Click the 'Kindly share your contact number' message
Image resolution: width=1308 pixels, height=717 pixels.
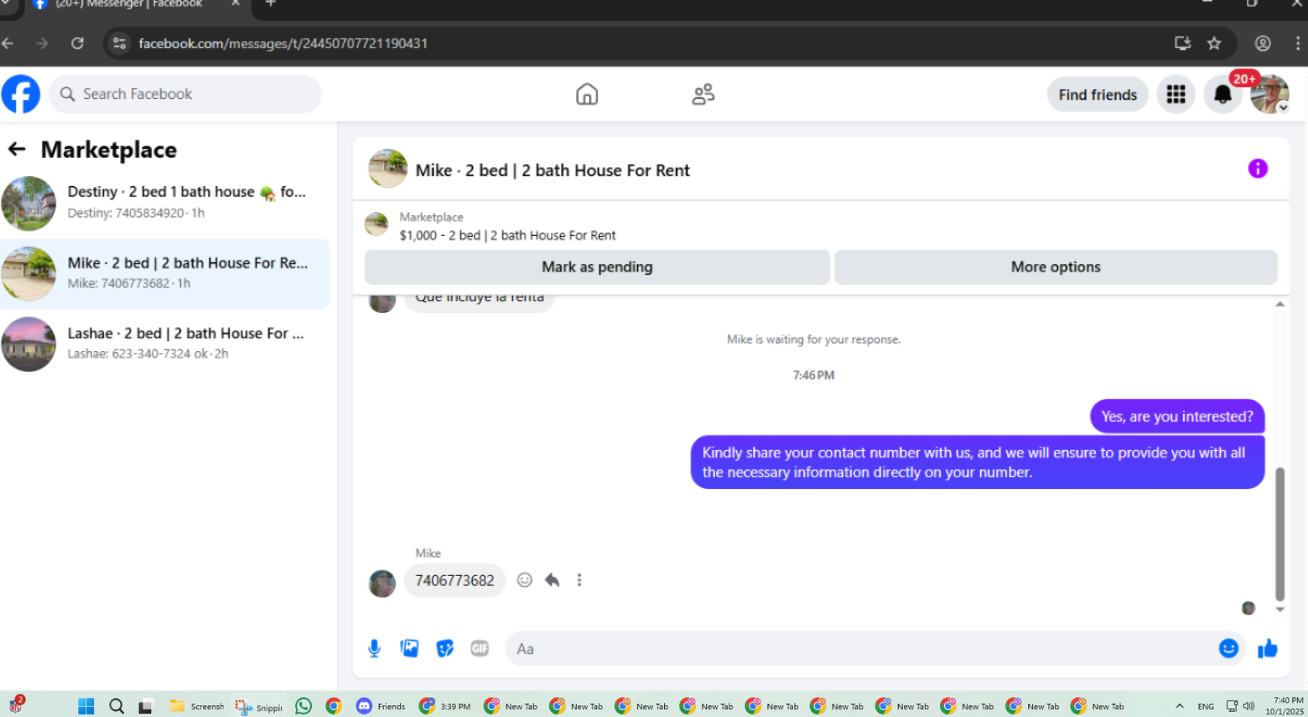[x=977, y=462]
